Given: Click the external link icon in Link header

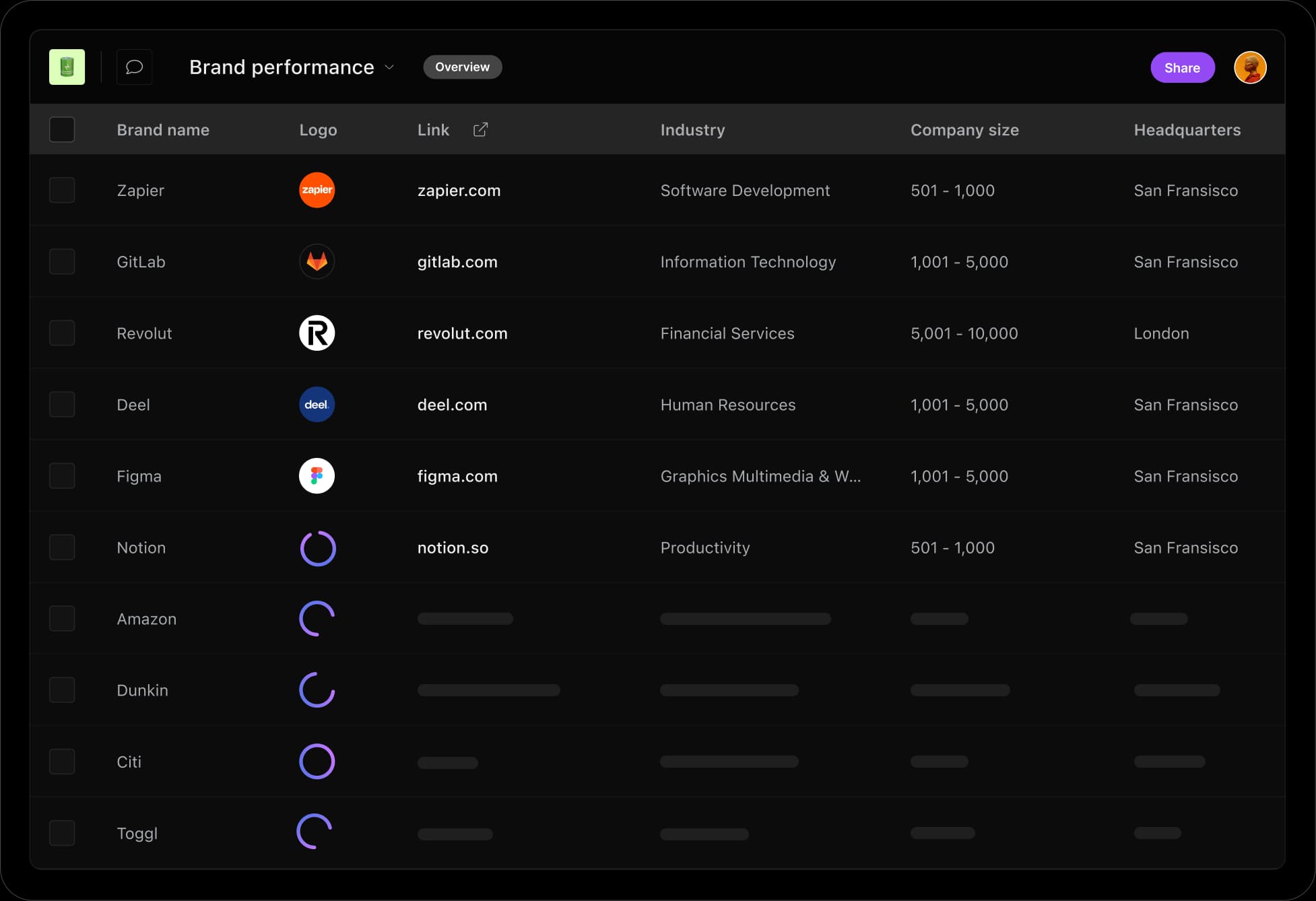Looking at the screenshot, I should pos(480,129).
